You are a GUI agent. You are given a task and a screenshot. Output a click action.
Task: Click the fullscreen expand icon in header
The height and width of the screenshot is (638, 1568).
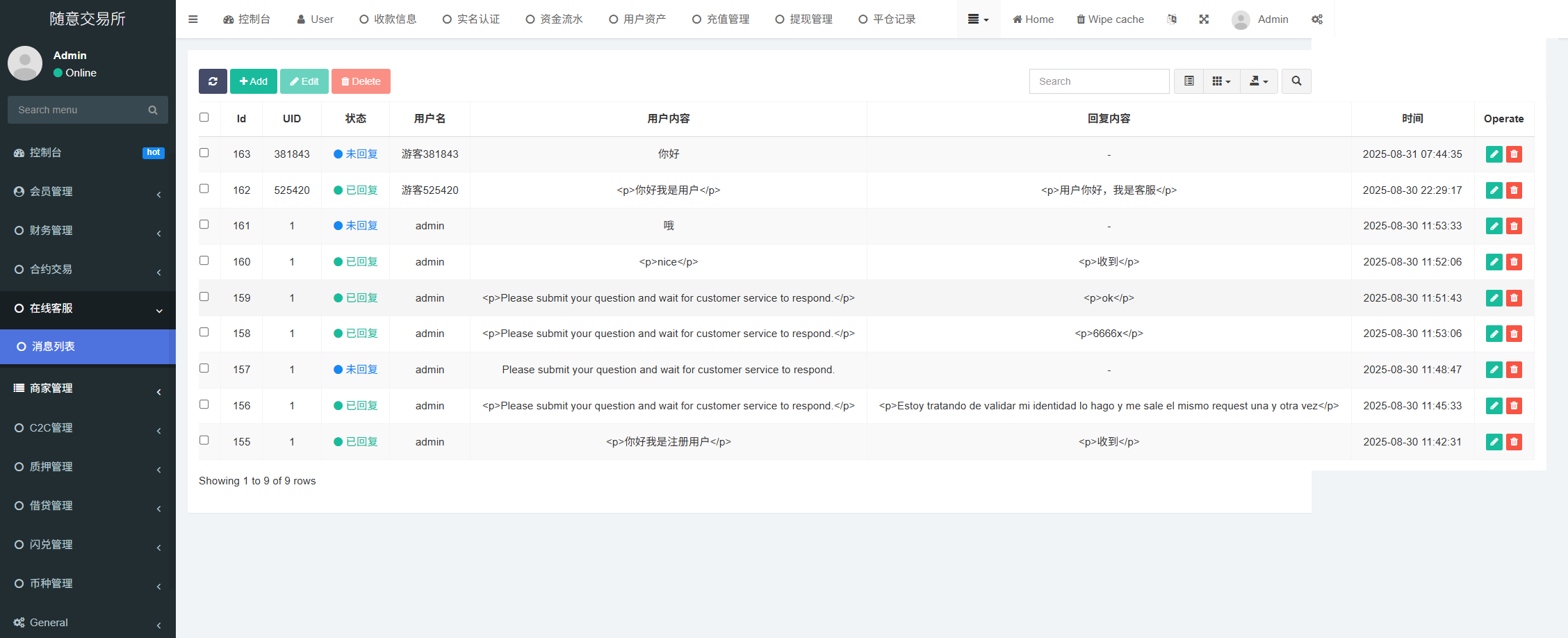(1204, 19)
